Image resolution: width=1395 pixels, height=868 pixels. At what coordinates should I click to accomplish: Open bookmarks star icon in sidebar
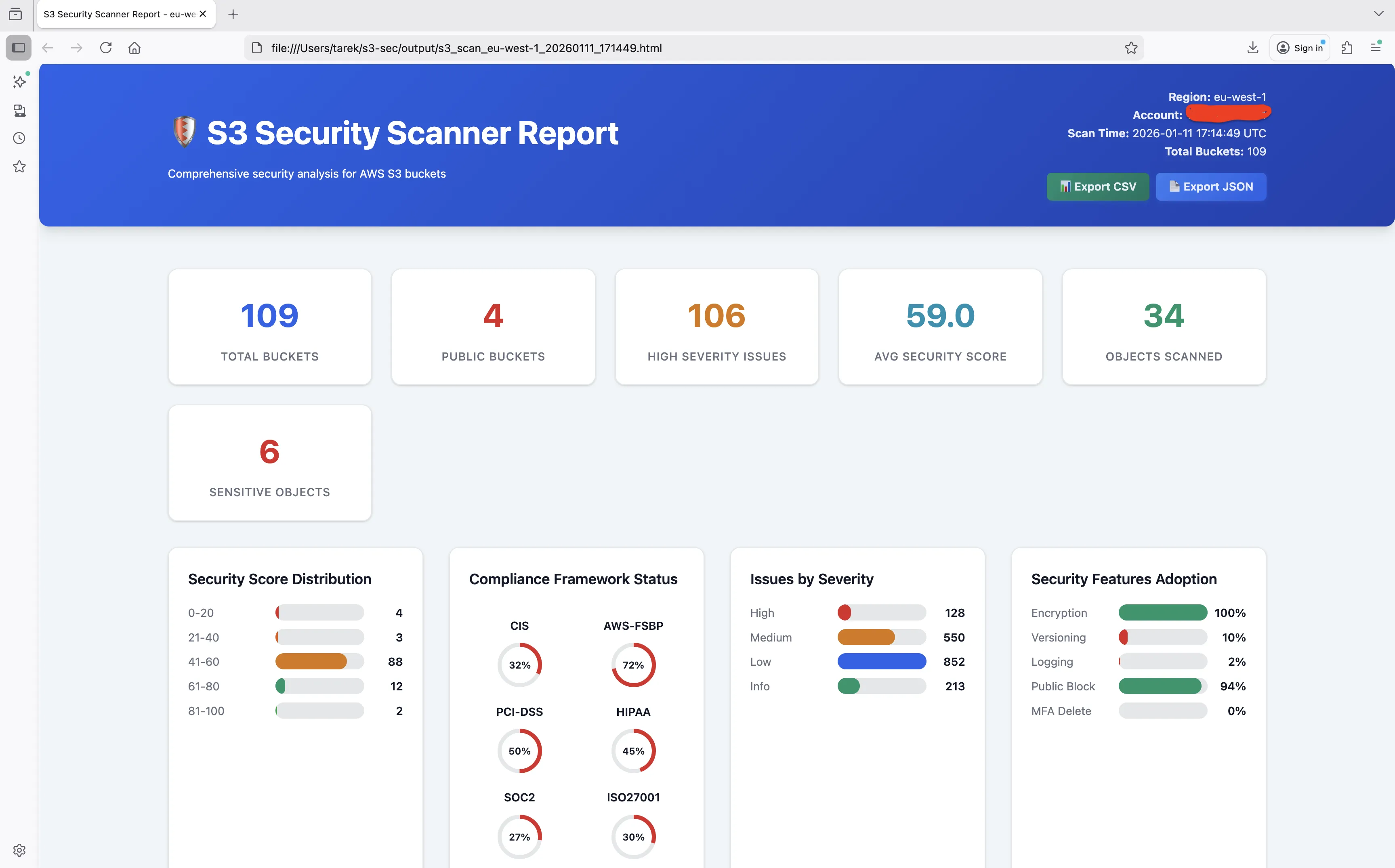[19, 166]
